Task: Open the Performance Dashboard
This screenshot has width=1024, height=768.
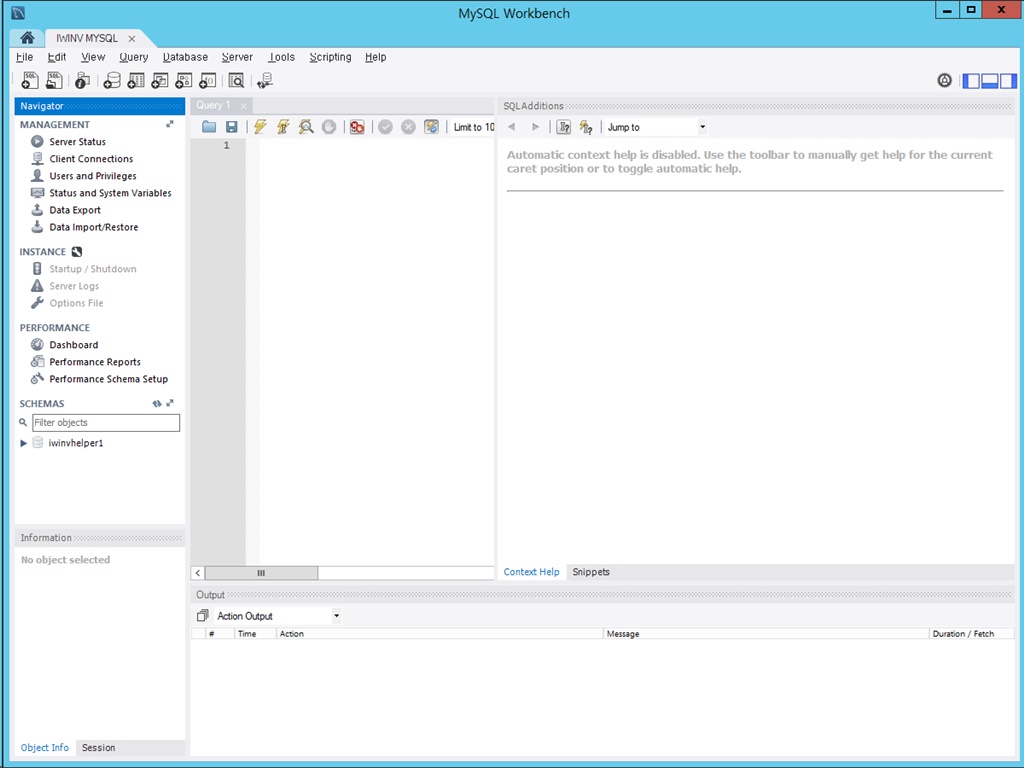Action: click(74, 345)
